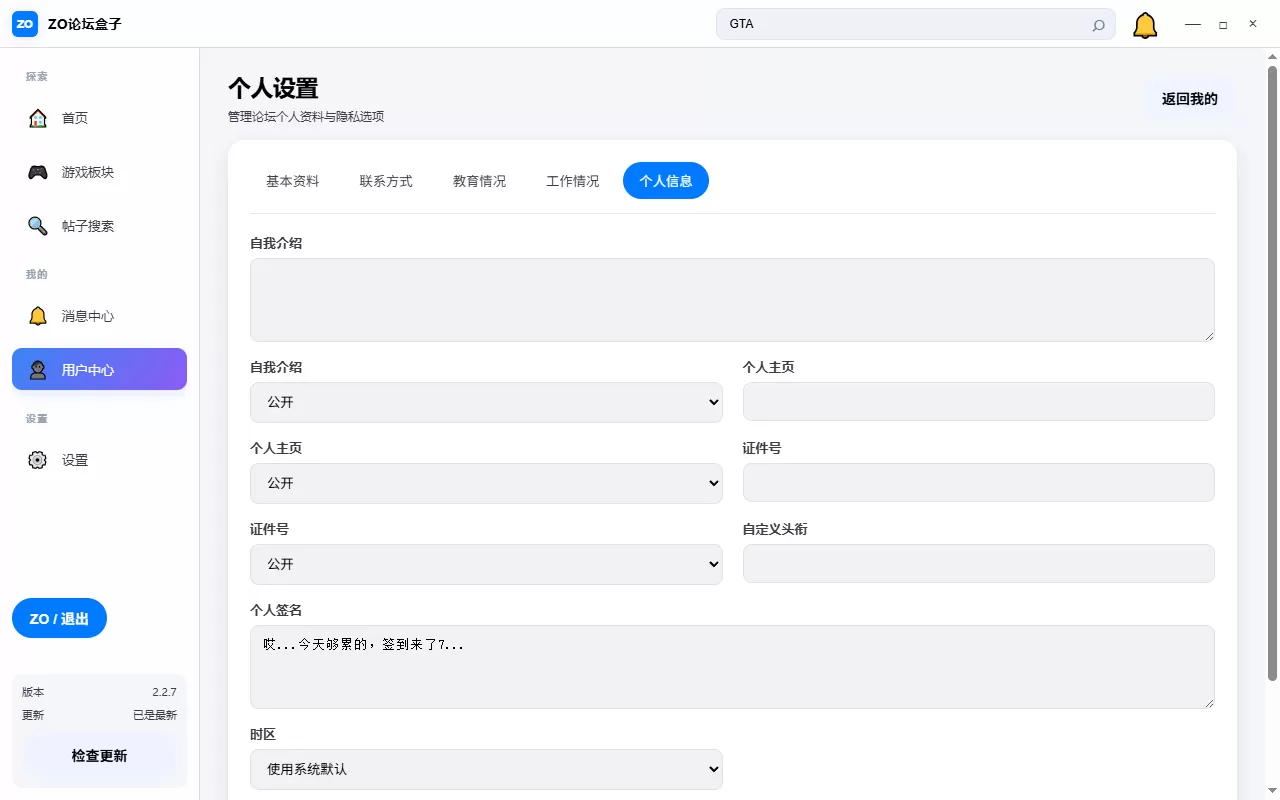Click the gamepad icon for 游戏板块
This screenshot has height=800, width=1280.
[x=38, y=172]
